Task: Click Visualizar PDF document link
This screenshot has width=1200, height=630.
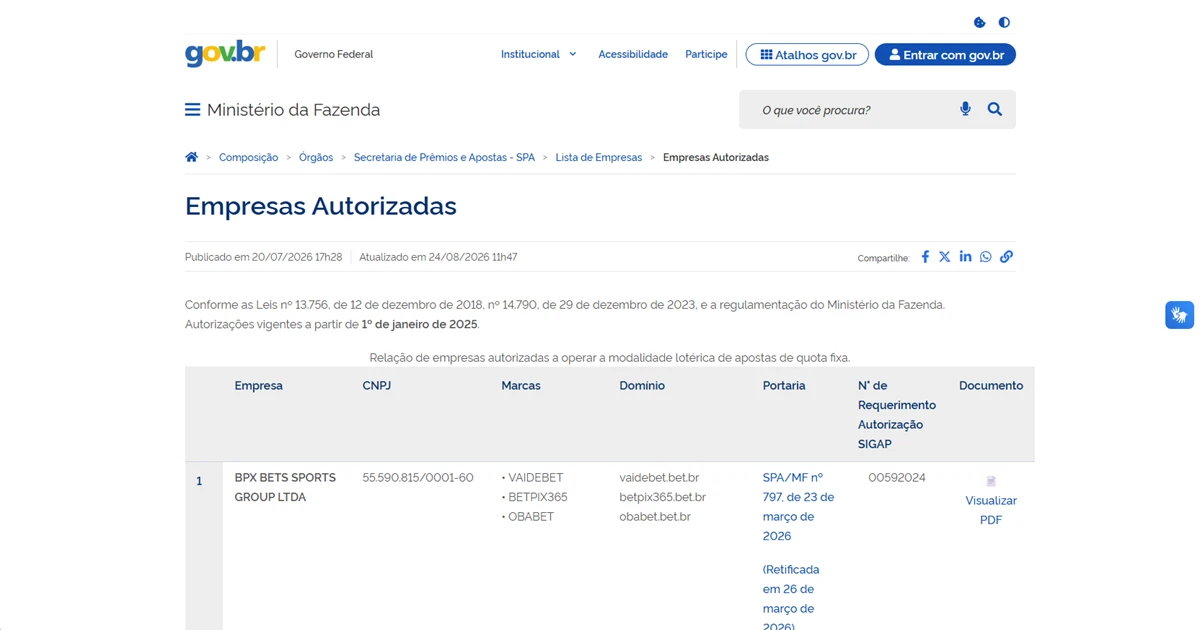Action: pyautogui.click(x=991, y=510)
